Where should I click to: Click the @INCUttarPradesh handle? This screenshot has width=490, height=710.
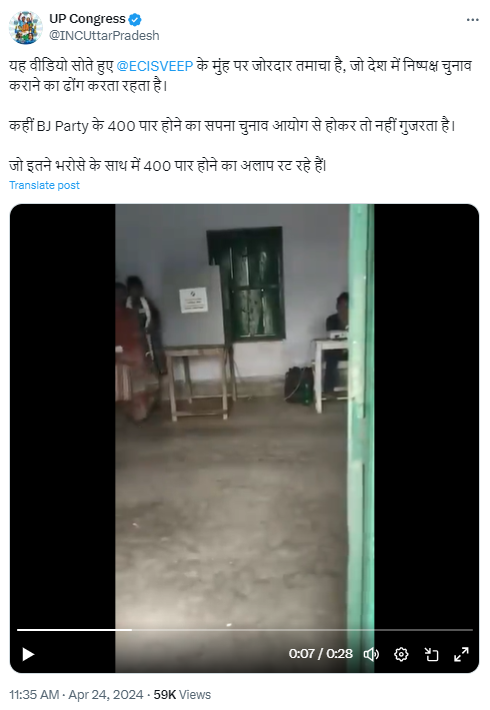tap(104, 35)
